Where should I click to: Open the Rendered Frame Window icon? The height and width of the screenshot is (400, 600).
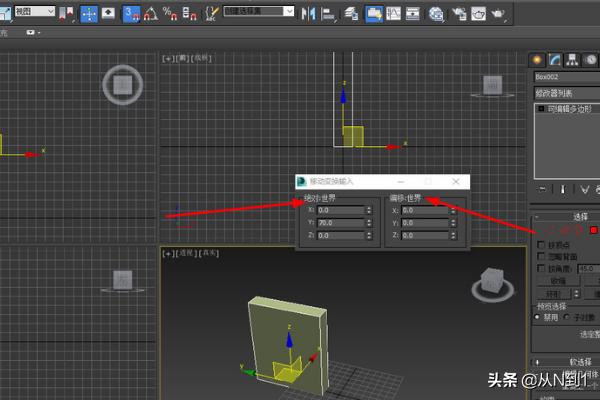(x=478, y=14)
